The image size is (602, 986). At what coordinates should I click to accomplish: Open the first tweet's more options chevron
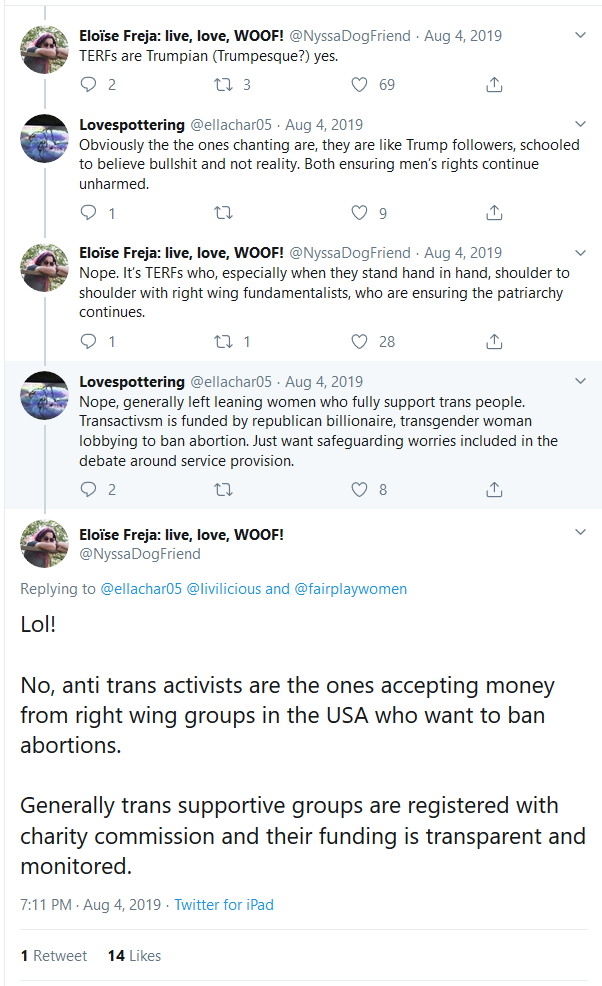(581, 35)
